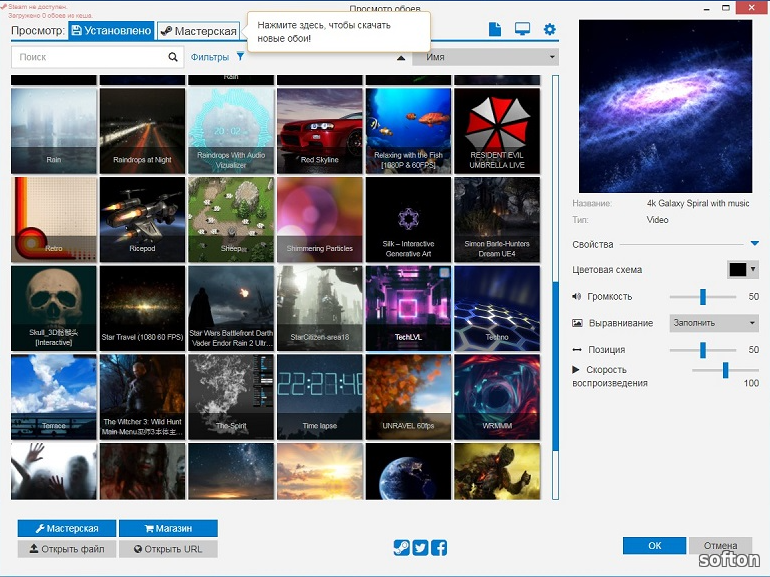
Task: Click the magnifier icon in search box
Action: [x=173, y=58]
